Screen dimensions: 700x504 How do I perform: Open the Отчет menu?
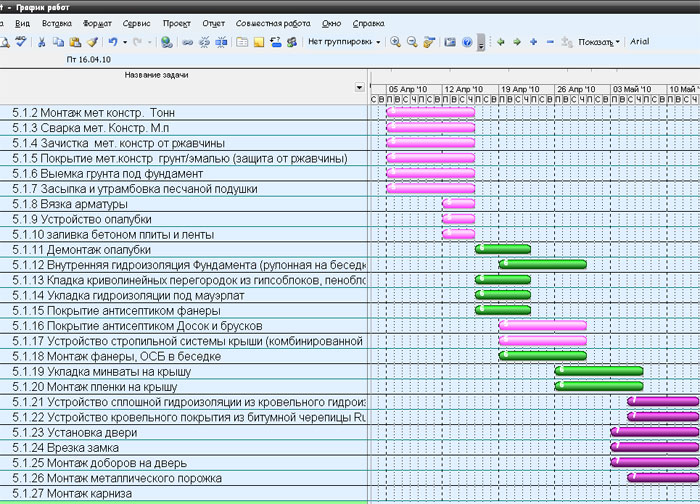pyautogui.click(x=213, y=23)
